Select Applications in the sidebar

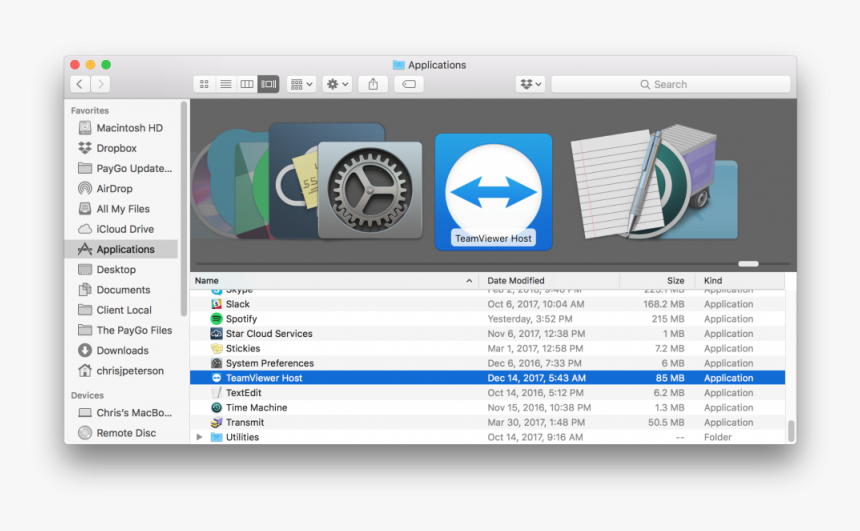coord(122,249)
